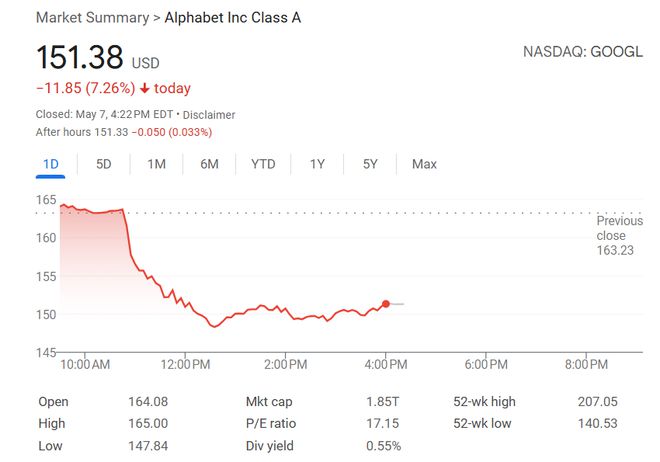Click the 151.38 USD price heading
660x462 pixels.
[x=98, y=58]
